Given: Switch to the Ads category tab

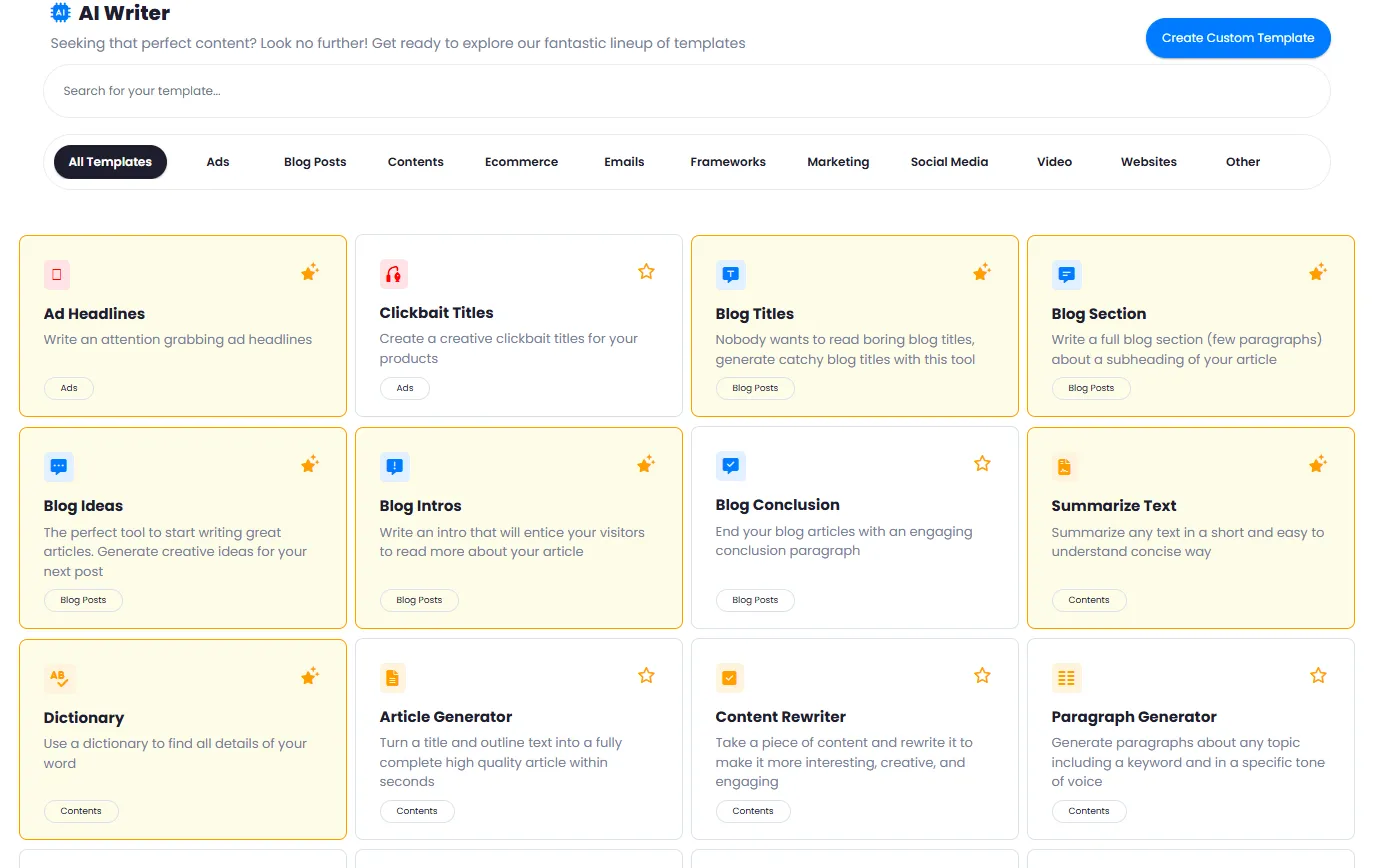Looking at the screenshot, I should tap(218, 162).
